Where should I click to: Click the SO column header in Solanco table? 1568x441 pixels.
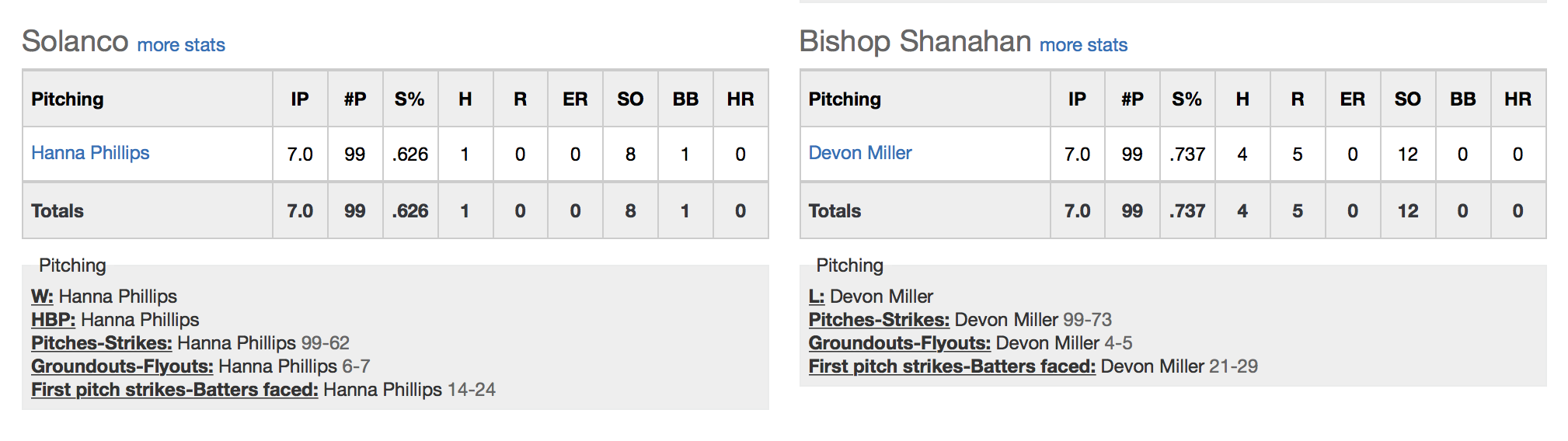pyautogui.click(x=630, y=99)
